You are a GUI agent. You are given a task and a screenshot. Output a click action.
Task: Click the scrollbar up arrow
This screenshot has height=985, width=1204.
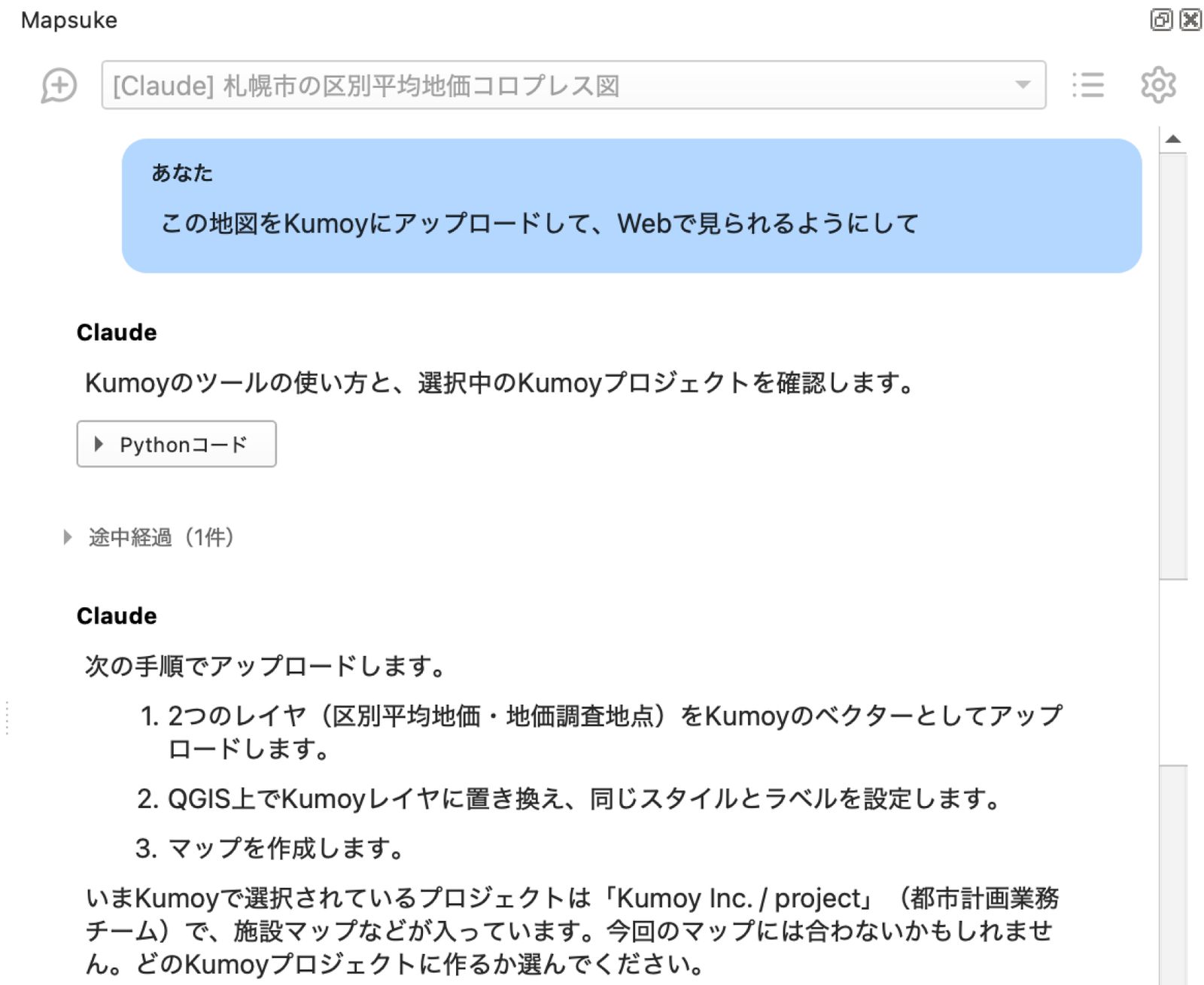(1173, 139)
